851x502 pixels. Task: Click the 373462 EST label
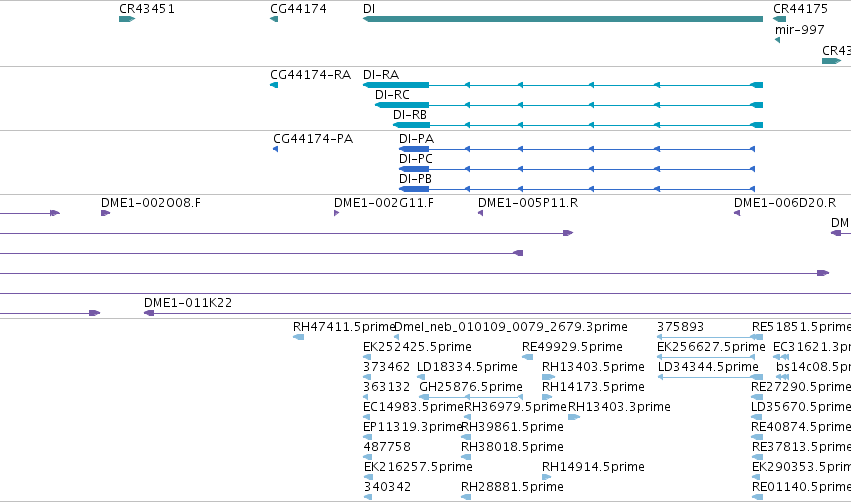386,366
